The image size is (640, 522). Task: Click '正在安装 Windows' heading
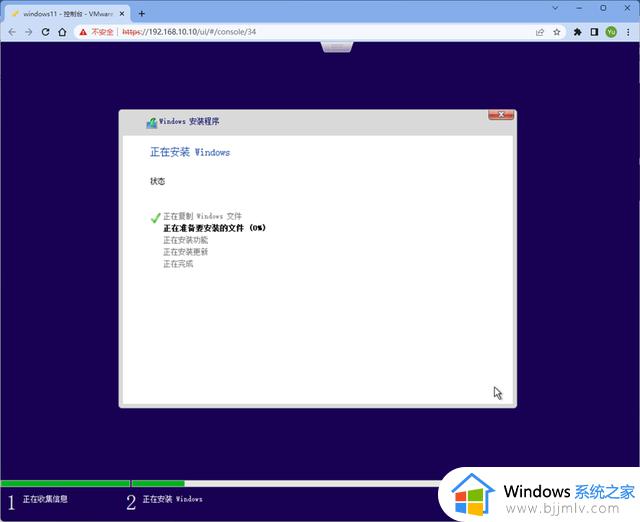tap(190, 152)
